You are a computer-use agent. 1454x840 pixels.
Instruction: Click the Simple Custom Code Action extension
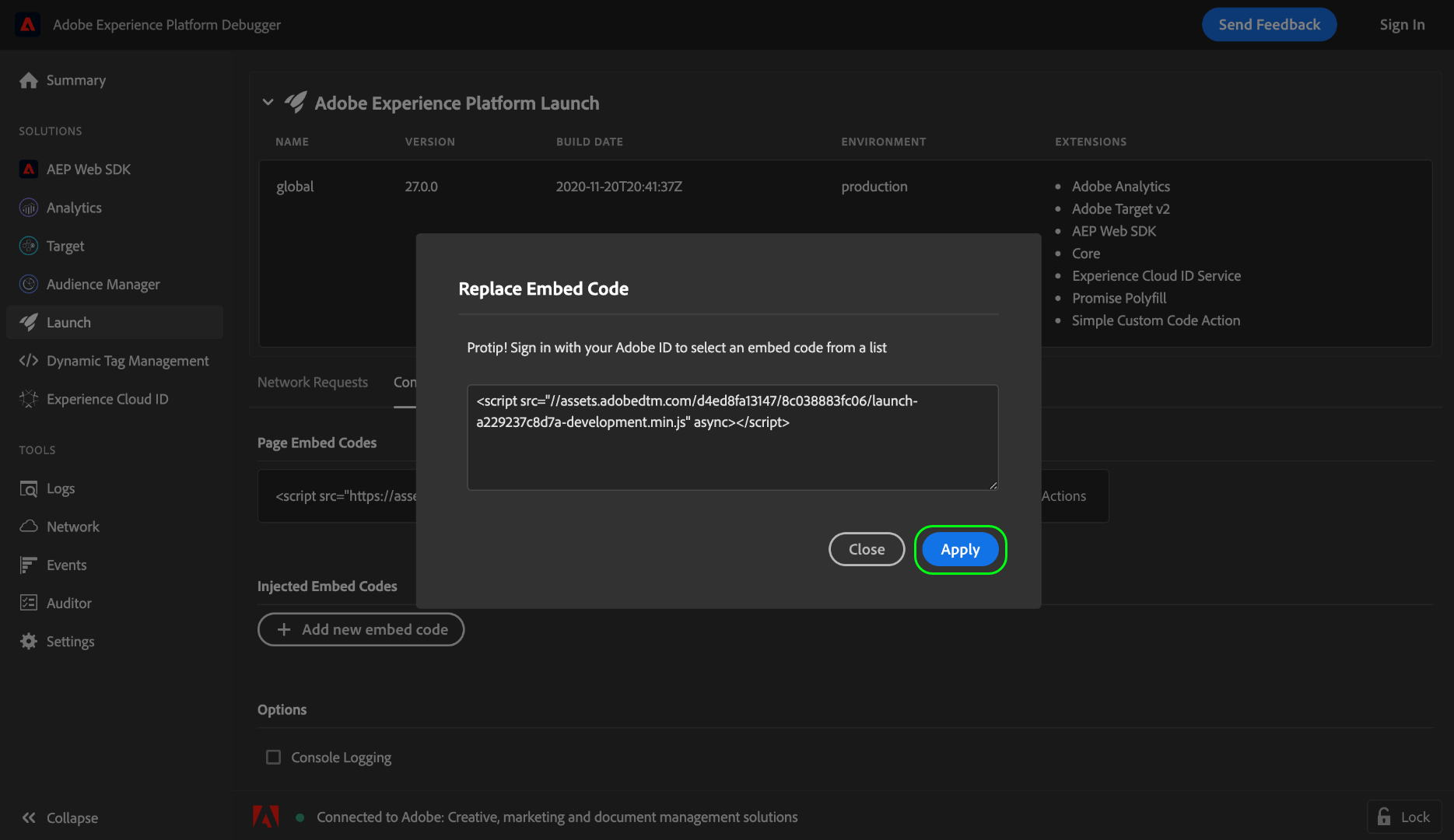pos(1156,320)
